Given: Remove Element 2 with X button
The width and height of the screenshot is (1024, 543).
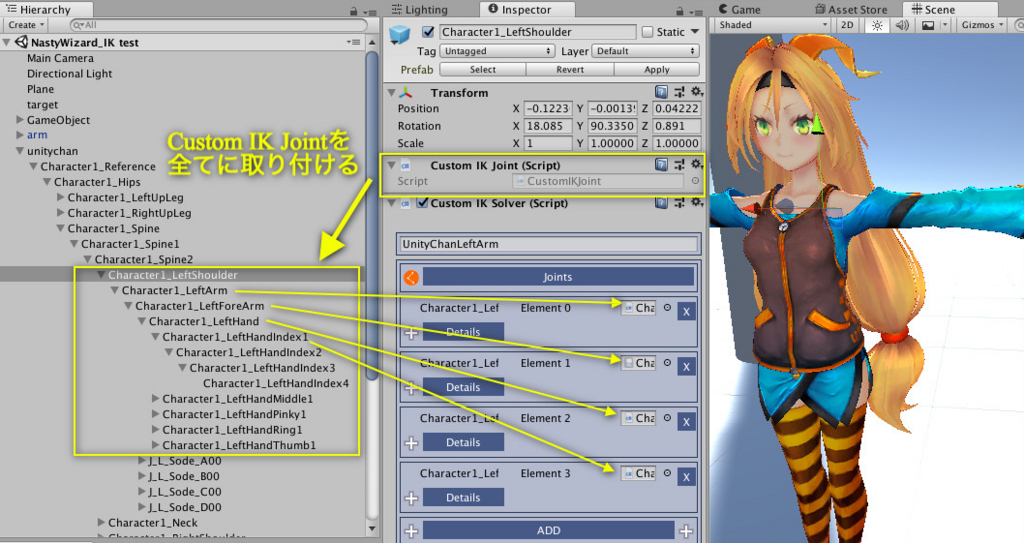Looking at the screenshot, I should 686,421.
